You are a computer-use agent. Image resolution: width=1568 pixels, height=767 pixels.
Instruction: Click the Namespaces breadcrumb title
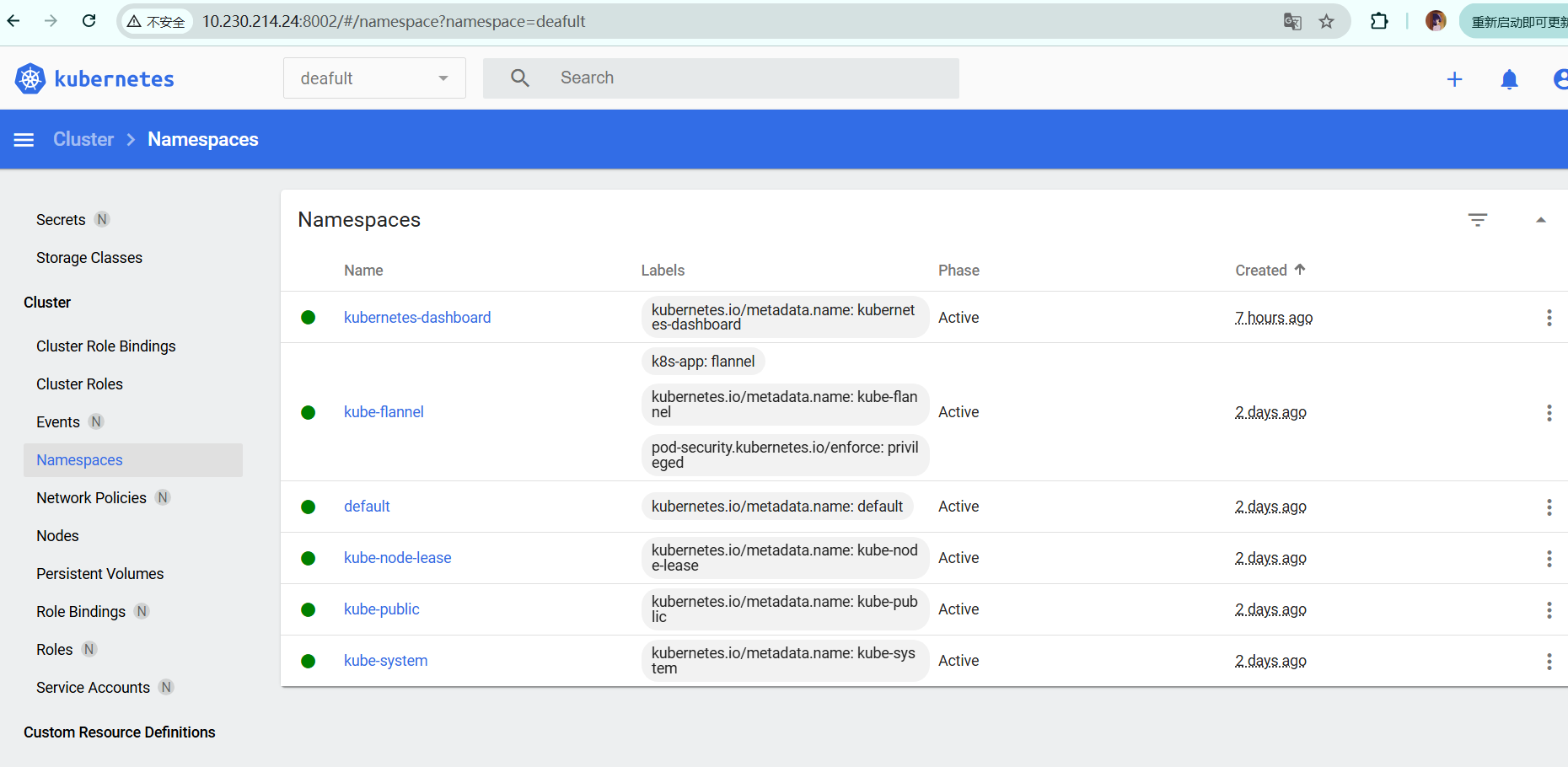[x=203, y=140]
